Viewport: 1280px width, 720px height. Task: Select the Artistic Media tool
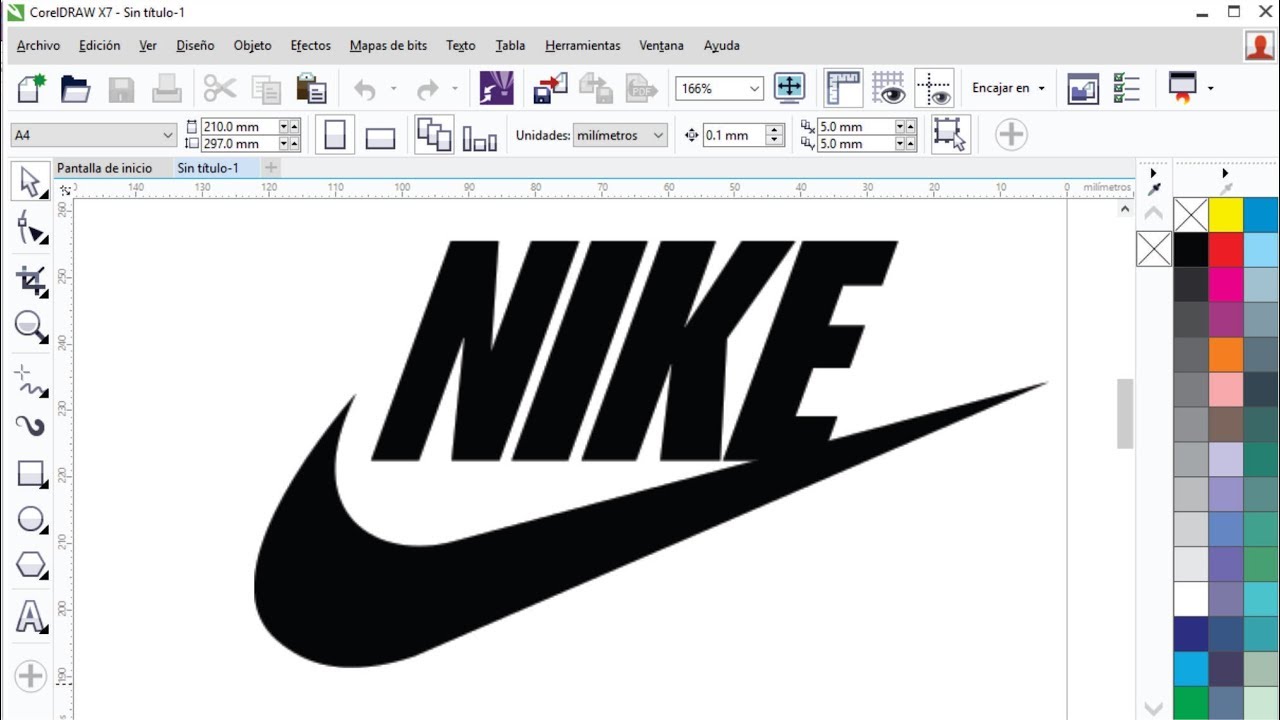pyautogui.click(x=31, y=425)
